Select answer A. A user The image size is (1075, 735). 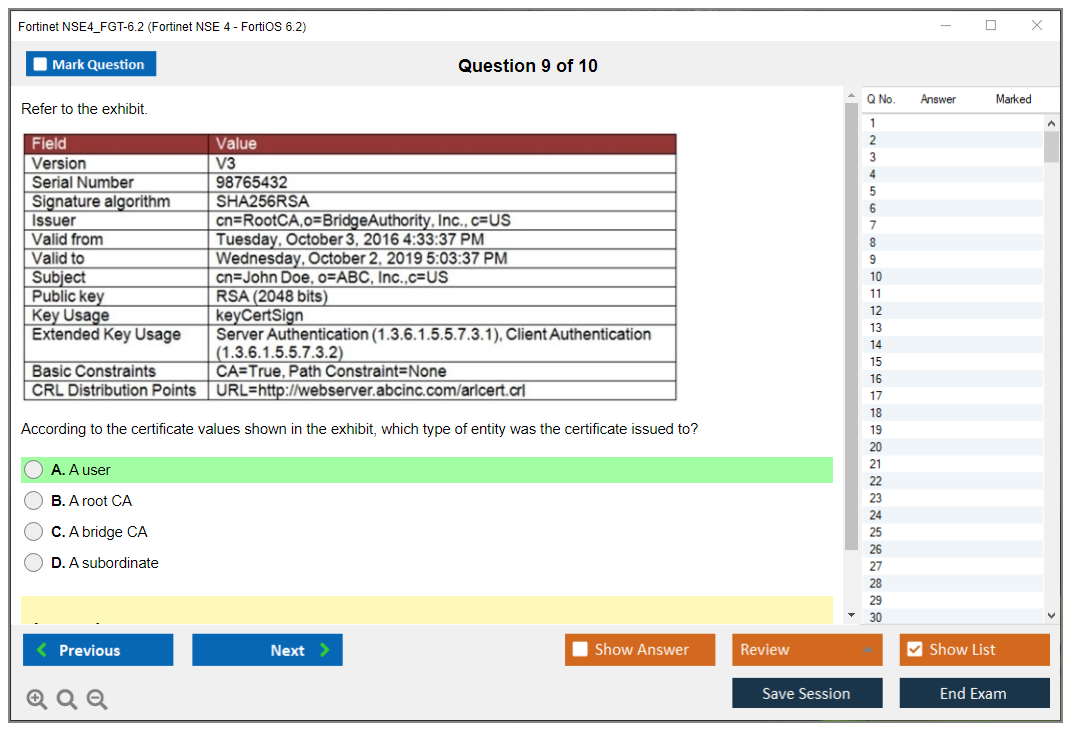[34, 470]
